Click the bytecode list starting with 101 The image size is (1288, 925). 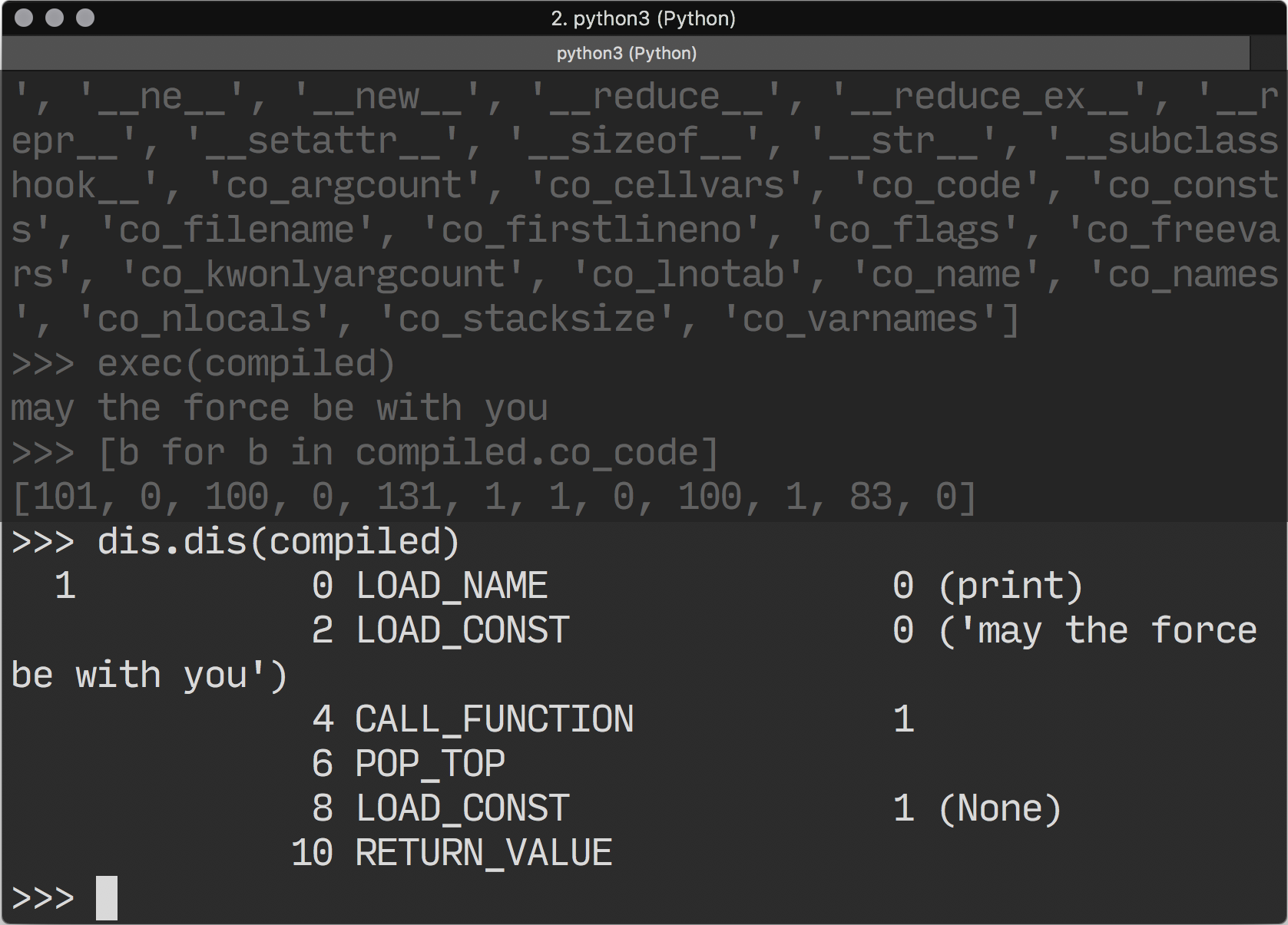pos(494,497)
